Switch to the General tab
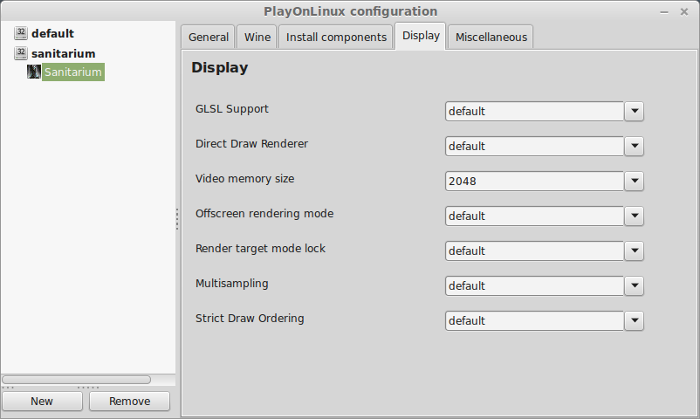The width and height of the screenshot is (700, 419). point(208,37)
